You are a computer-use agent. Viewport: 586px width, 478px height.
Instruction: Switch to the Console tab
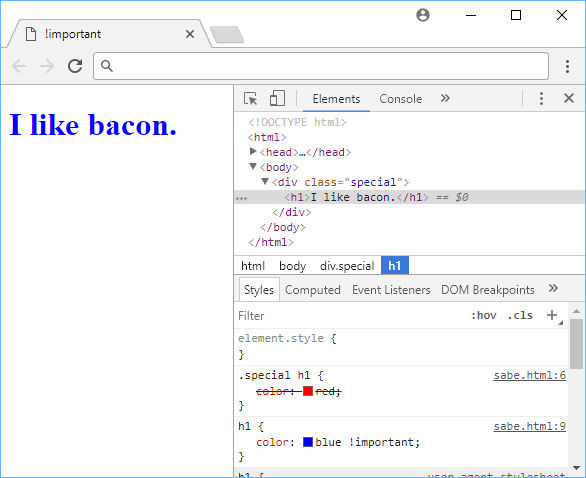pyautogui.click(x=401, y=99)
